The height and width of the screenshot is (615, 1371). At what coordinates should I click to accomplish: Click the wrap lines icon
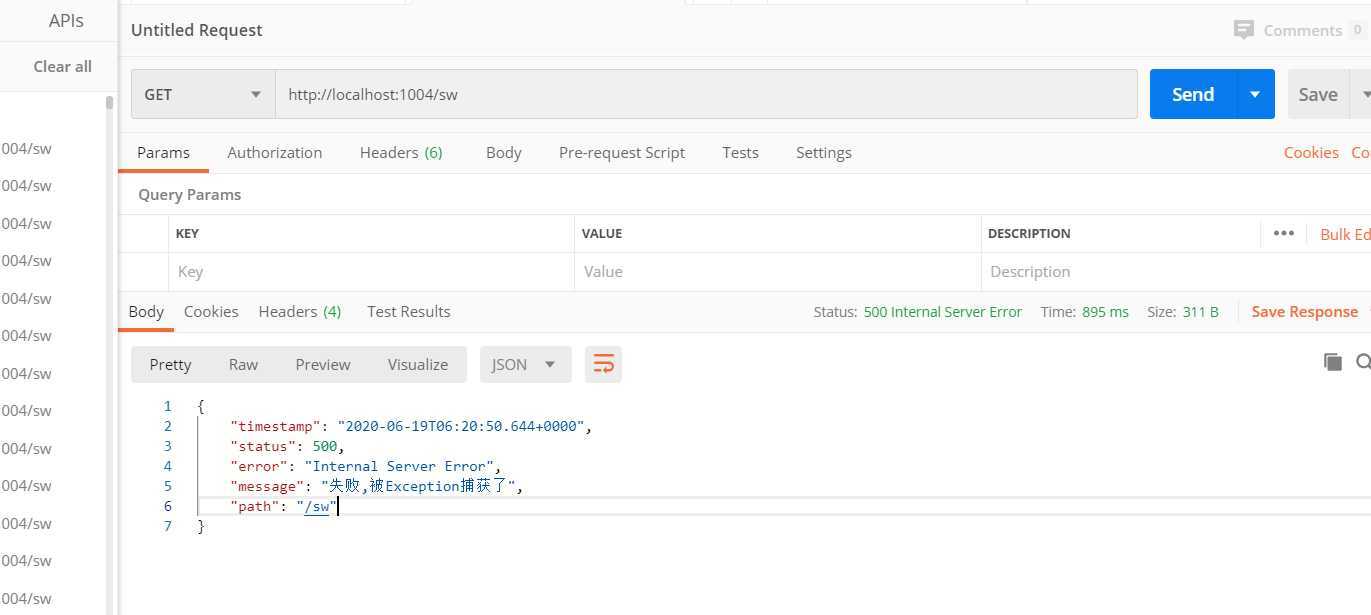603,364
